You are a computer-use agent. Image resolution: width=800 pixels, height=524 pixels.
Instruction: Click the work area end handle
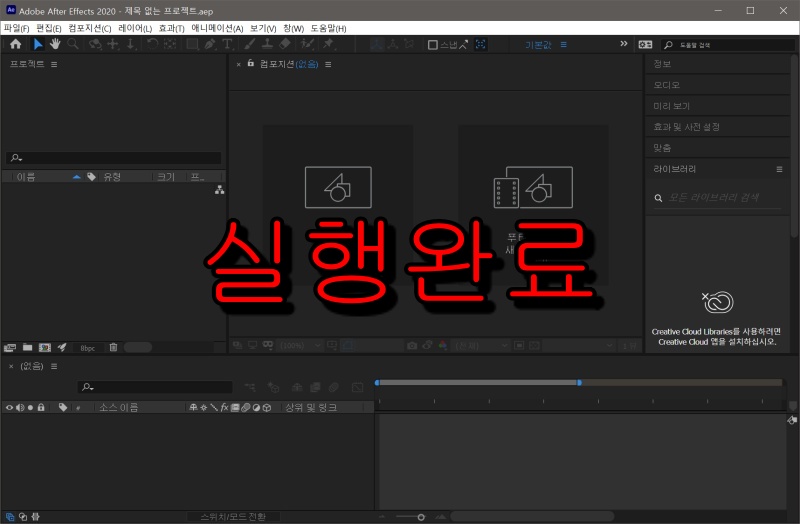[x=579, y=382]
